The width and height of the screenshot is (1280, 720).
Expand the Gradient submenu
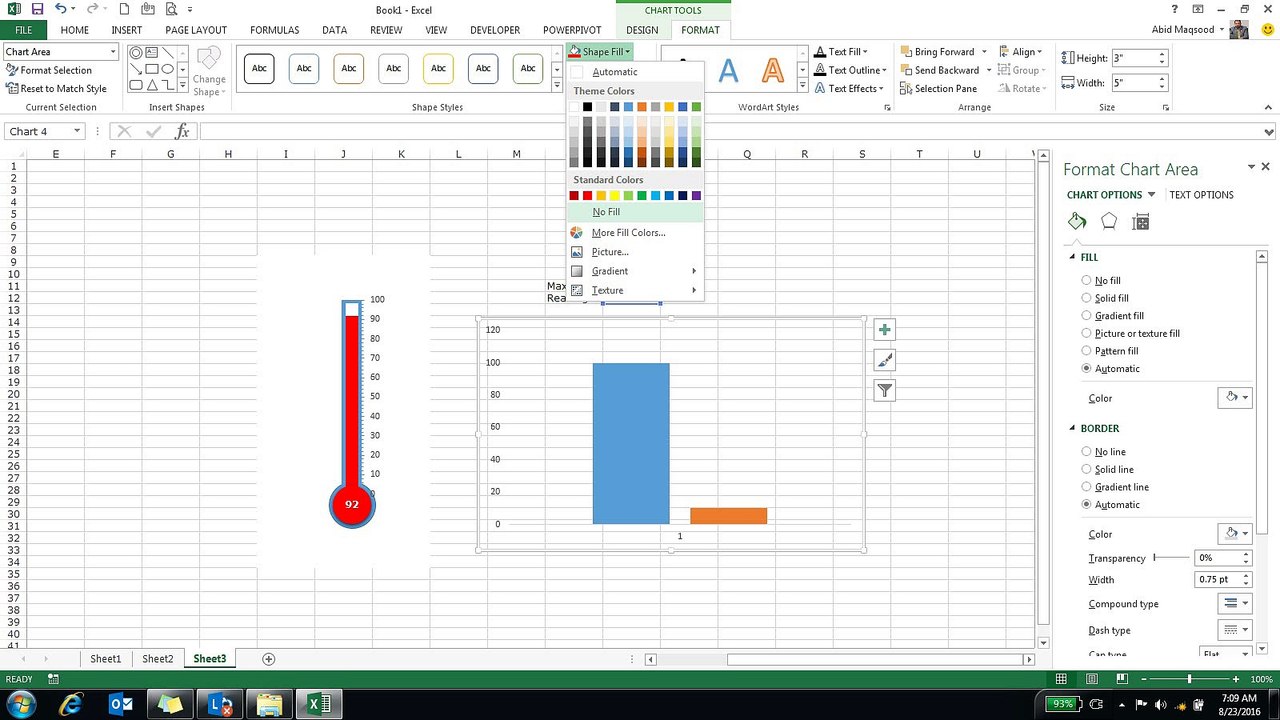coord(634,271)
